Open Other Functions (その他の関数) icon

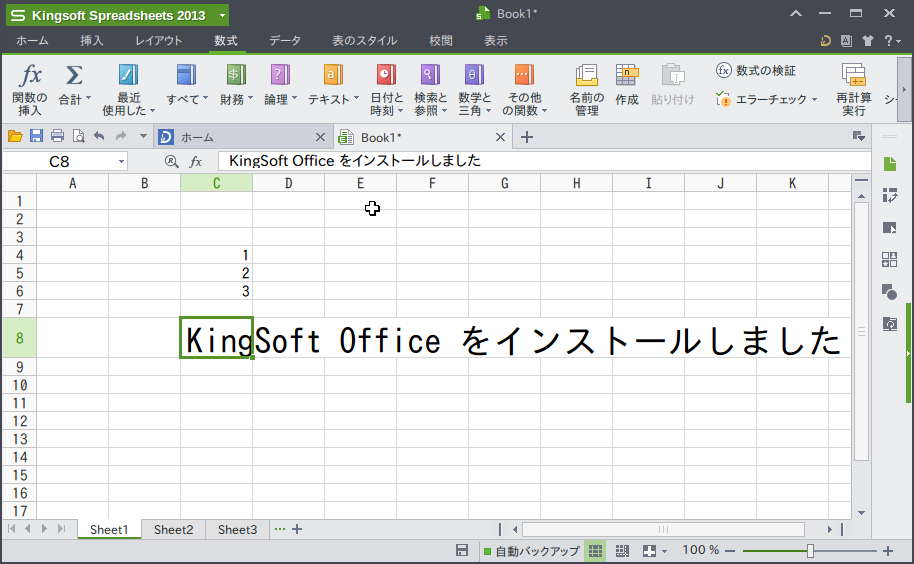point(524,75)
